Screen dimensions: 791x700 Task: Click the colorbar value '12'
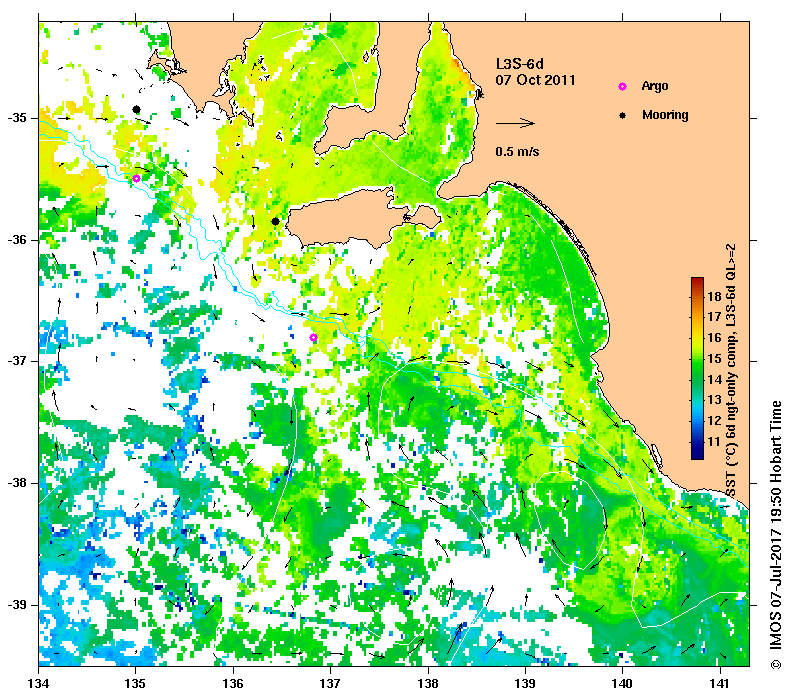click(714, 421)
